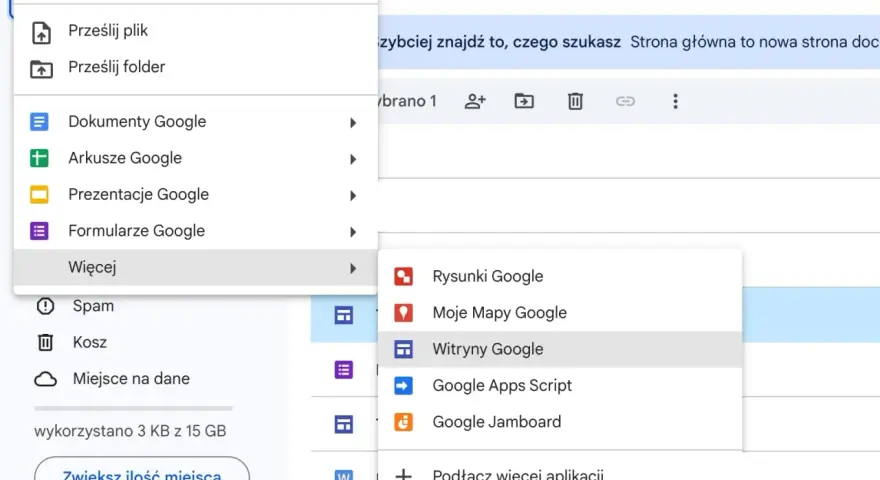Click the green Arkusze Google icon
The width and height of the screenshot is (880, 480).
click(x=39, y=158)
